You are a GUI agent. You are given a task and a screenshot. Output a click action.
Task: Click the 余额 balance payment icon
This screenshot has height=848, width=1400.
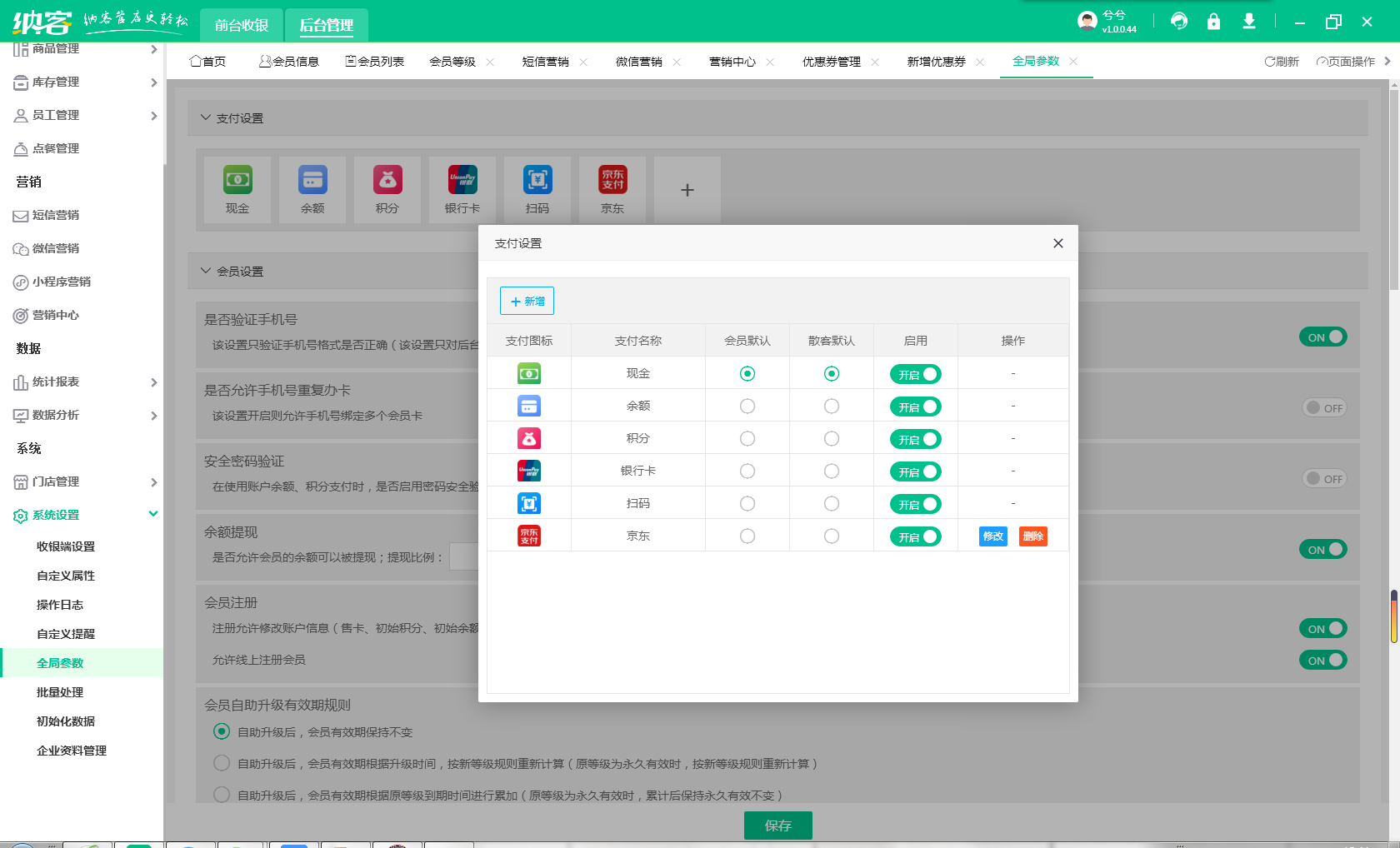point(528,406)
